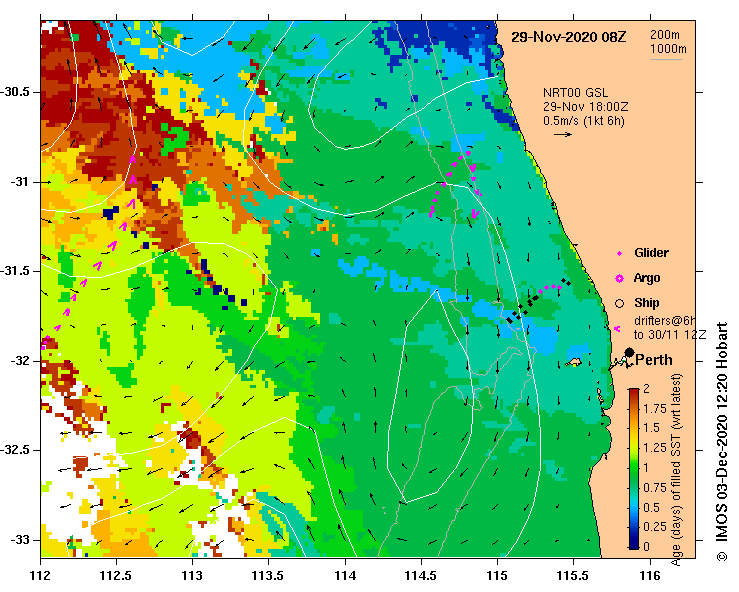Click the Age (days) of filled SST label
Viewport: 739px width, 592px height.
pos(677,470)
